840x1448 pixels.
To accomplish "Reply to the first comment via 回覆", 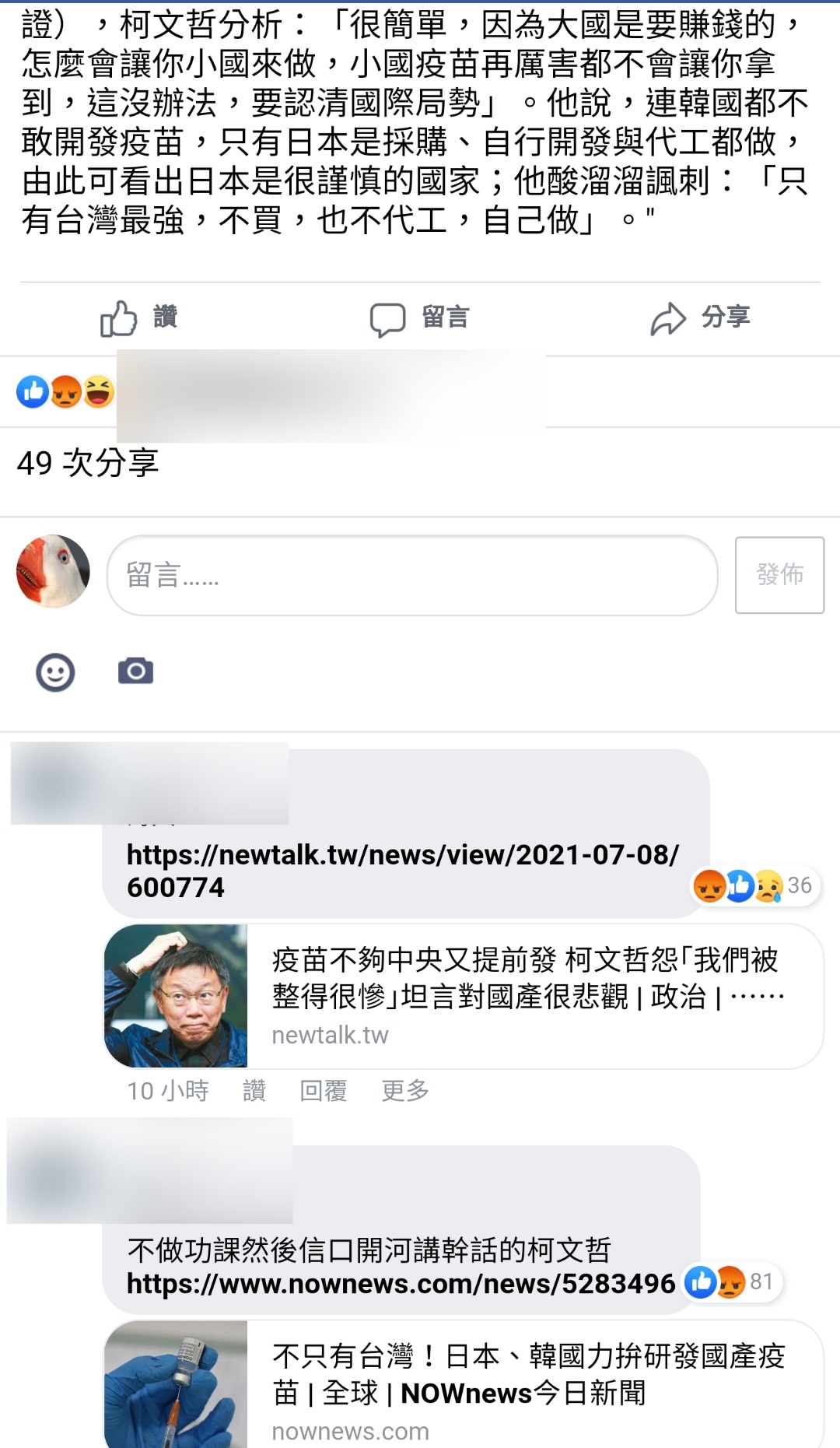I will click(324, 1091).
